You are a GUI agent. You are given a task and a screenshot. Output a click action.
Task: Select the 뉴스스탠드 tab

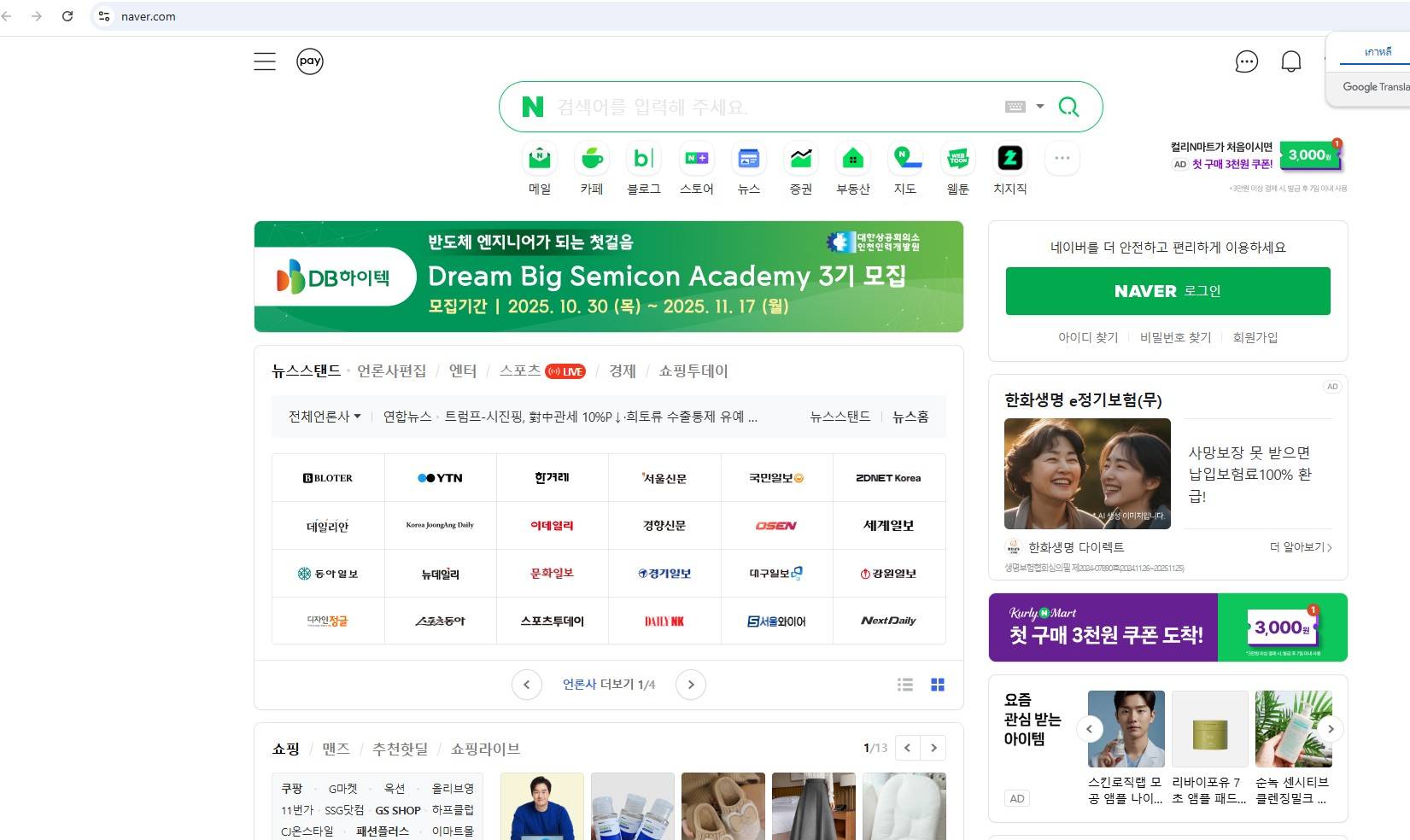(x=306, y=370)
